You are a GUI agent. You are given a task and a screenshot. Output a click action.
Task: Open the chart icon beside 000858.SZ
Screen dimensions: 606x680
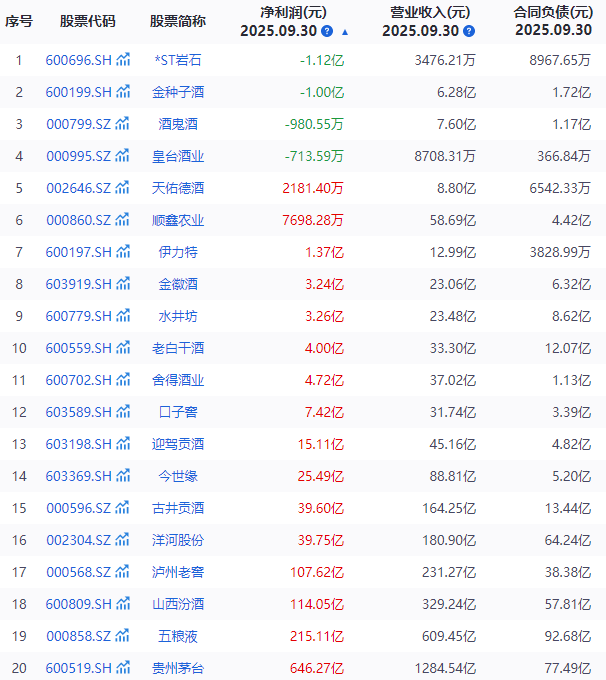pos(122,636)
